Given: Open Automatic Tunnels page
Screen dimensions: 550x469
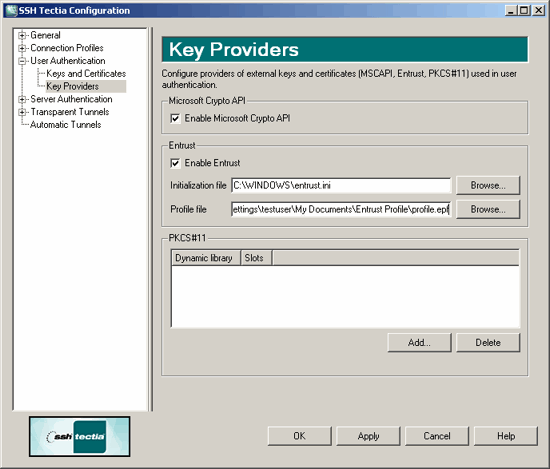Looking at the screenshot, I should pyautogui.click(x=66, y=125).
